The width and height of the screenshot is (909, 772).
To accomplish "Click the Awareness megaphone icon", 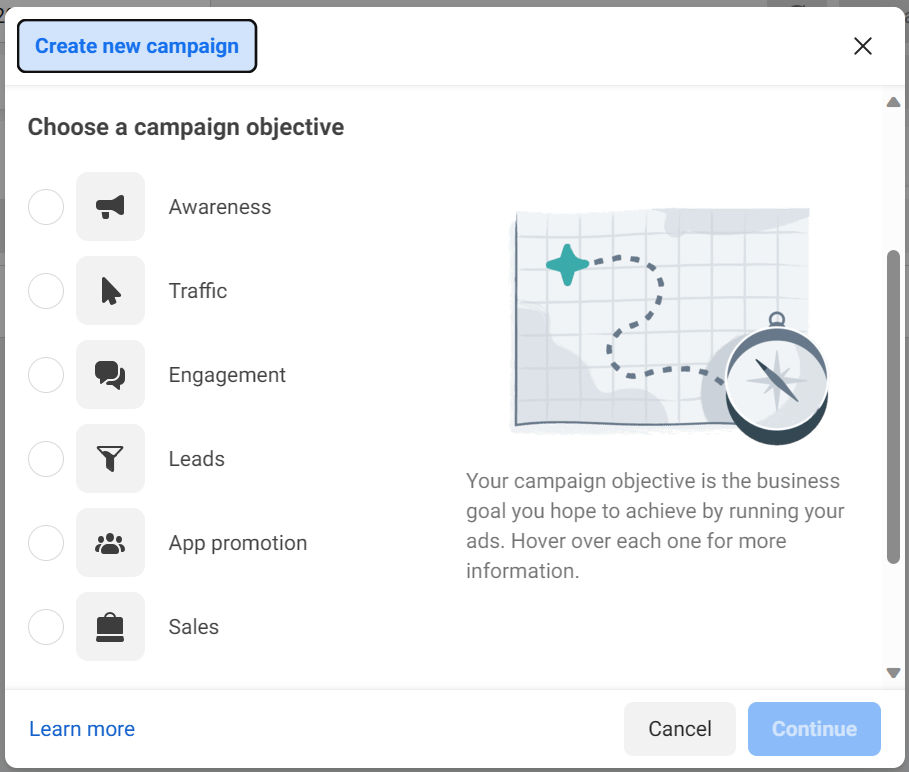I will coord(110,207).
